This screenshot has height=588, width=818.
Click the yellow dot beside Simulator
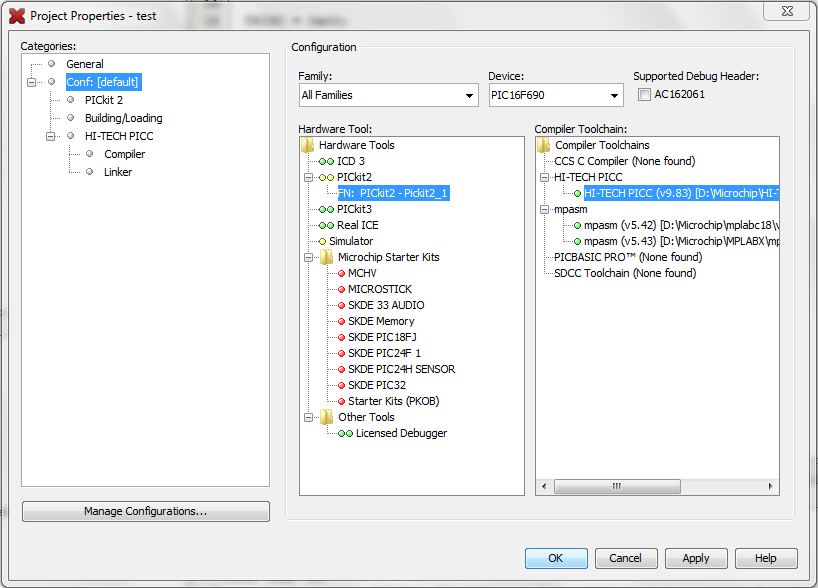click(x=322, y=242)
